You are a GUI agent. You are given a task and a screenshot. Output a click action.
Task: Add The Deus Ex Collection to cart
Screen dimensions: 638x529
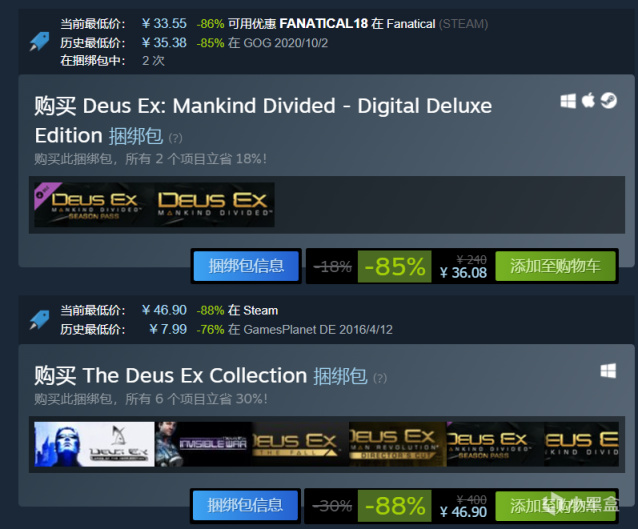point(555,505)
